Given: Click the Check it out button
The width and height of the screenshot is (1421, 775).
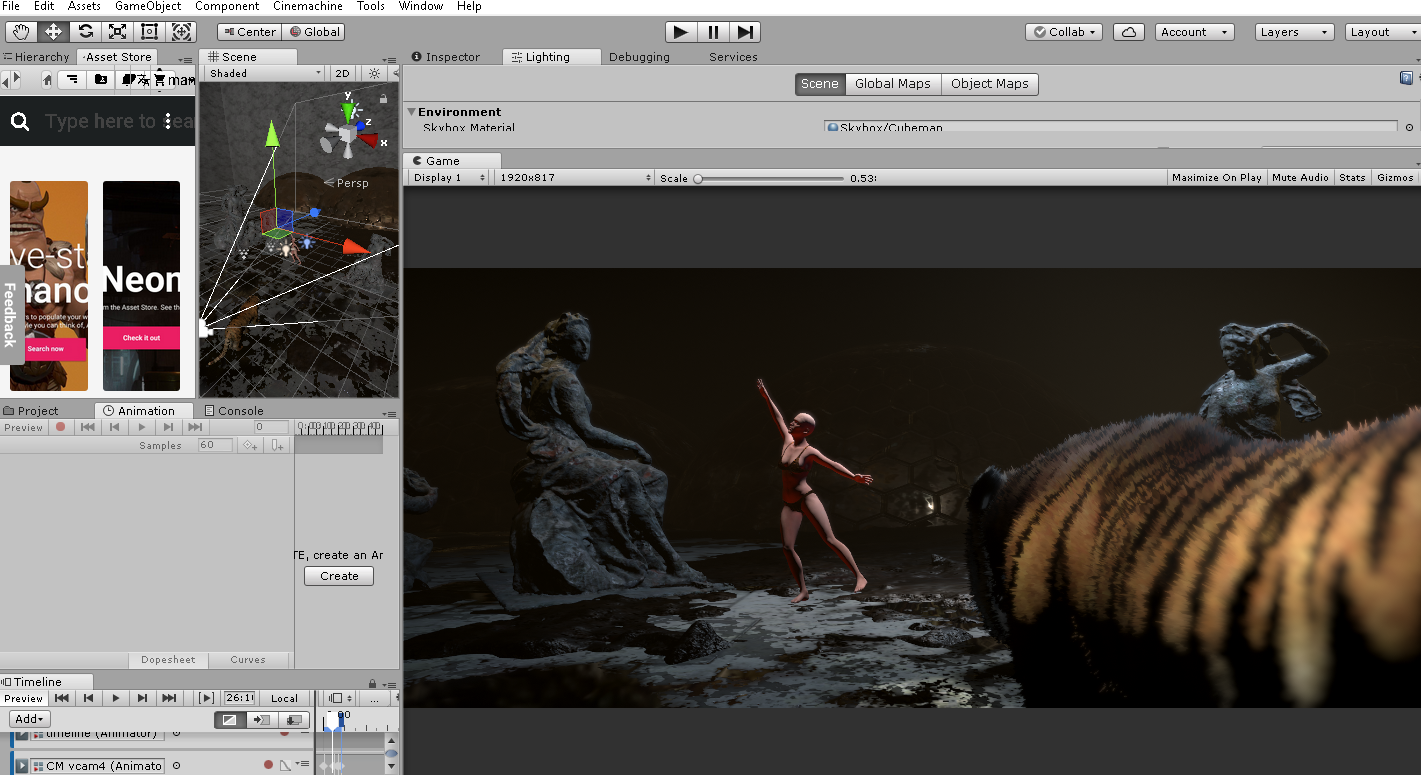Looking at the screenshot, I should (141, 338).
